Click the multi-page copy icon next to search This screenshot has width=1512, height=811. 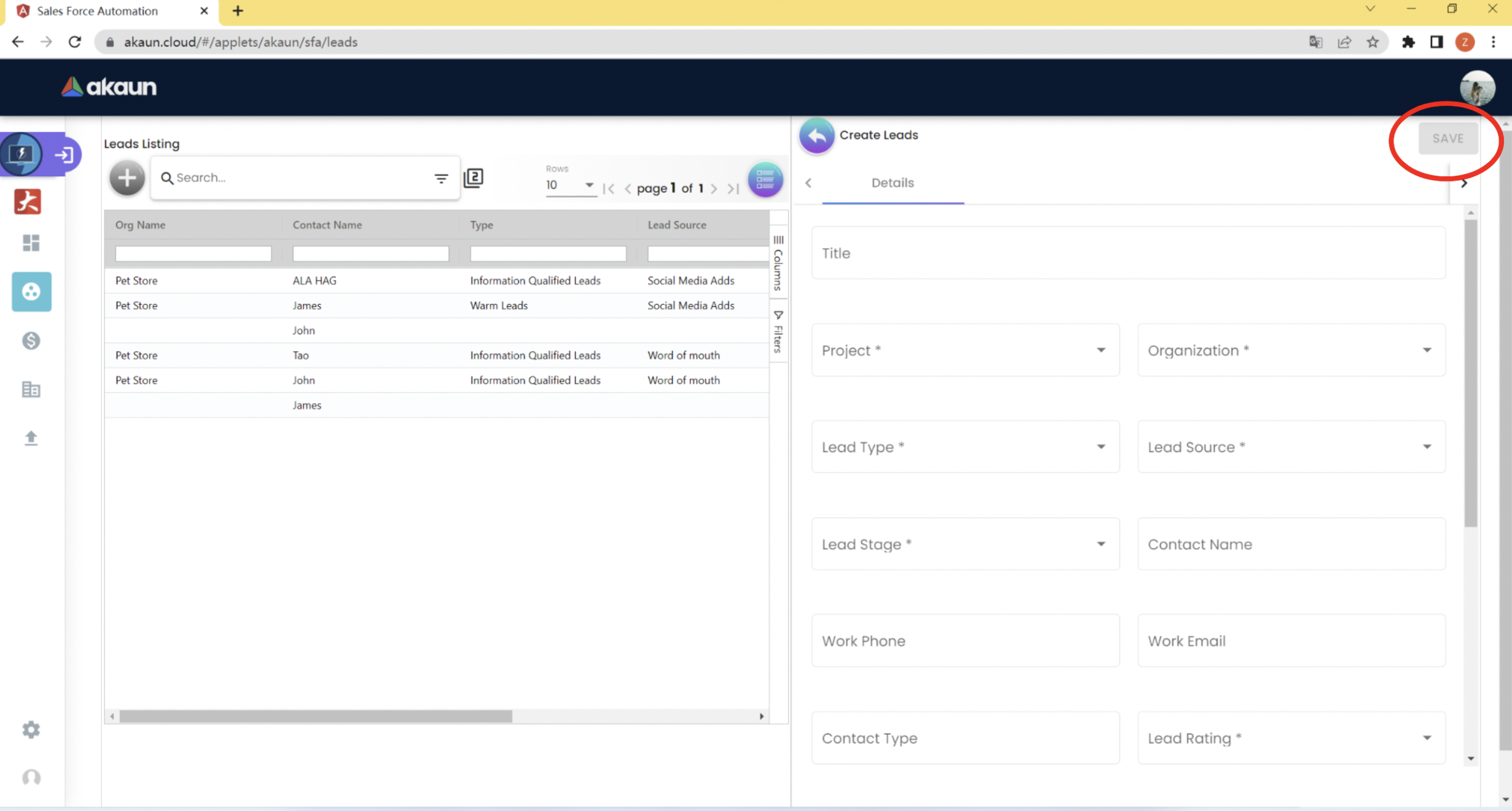(473, 178)
